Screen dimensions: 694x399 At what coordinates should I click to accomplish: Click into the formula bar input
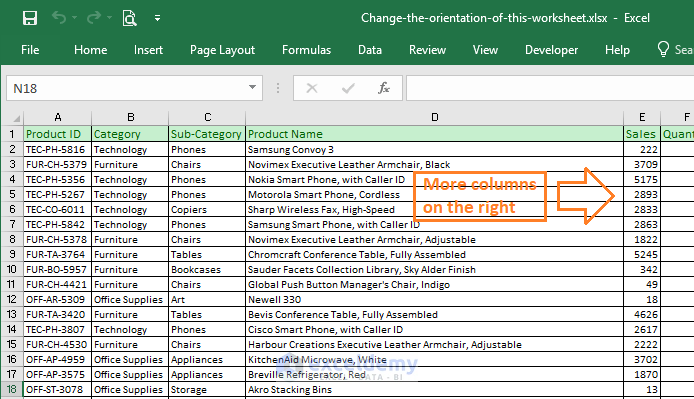[550, 88]
